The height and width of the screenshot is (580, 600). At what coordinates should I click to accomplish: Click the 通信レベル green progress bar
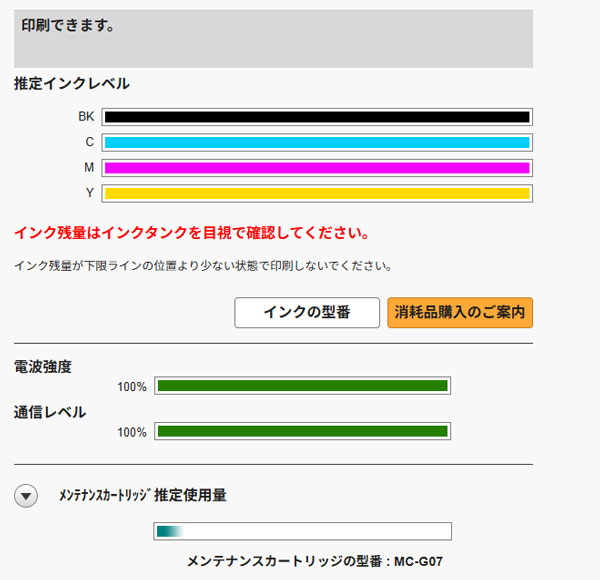click(302, 432)
